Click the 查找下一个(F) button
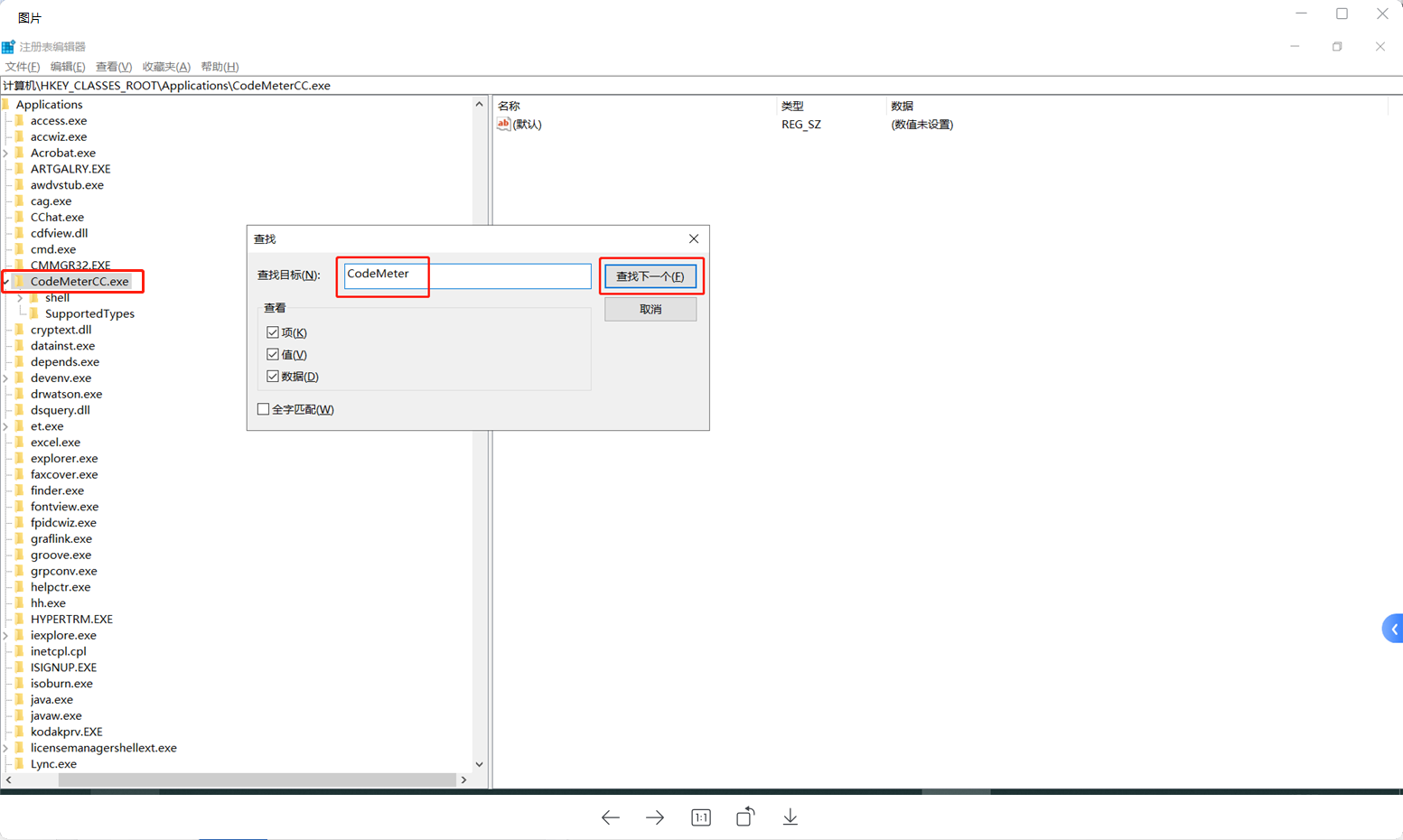Screen dimensions: 1403x840 click(650, 276)
